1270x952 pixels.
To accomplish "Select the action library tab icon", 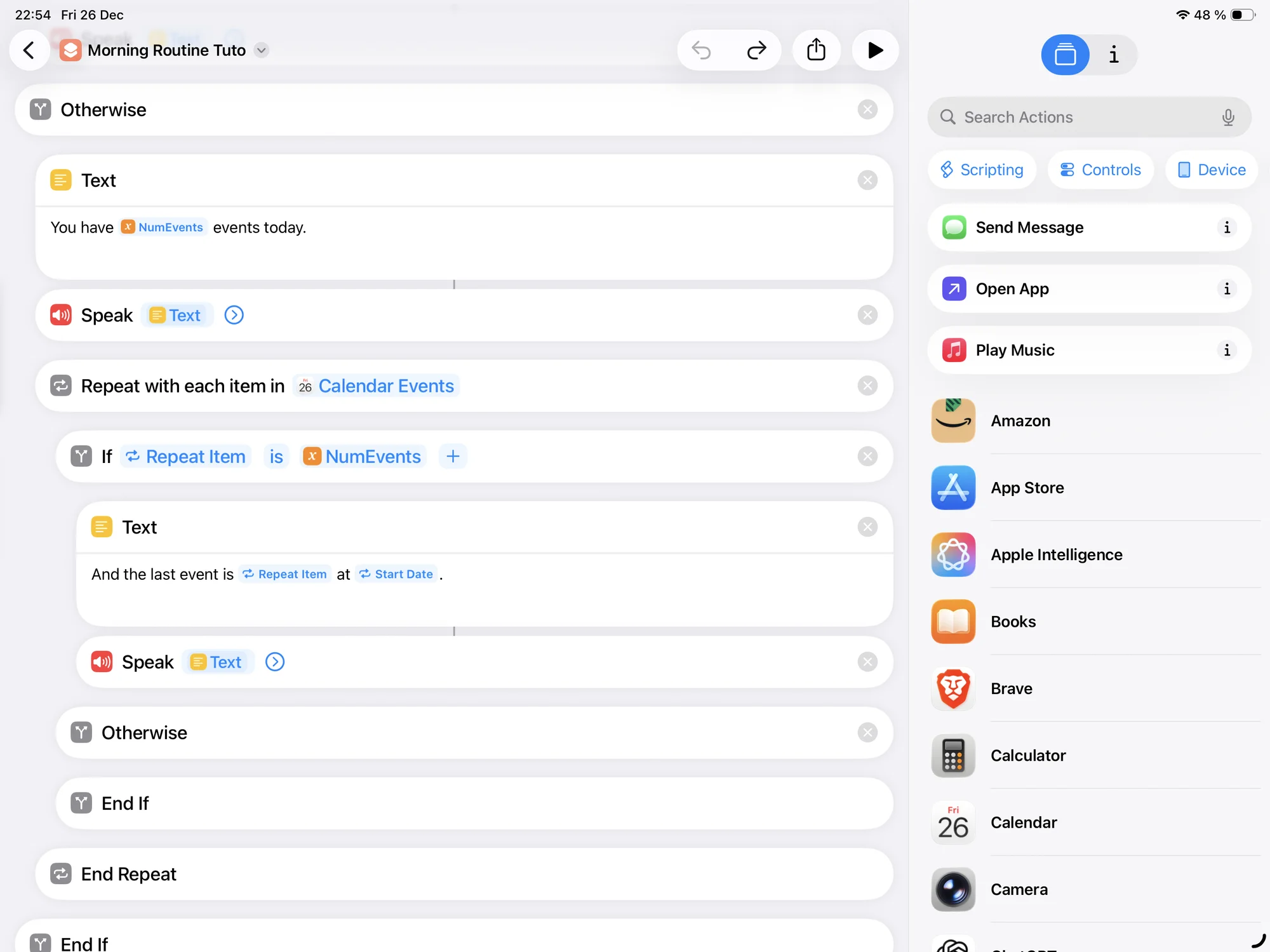I will tap(1065, 55).
